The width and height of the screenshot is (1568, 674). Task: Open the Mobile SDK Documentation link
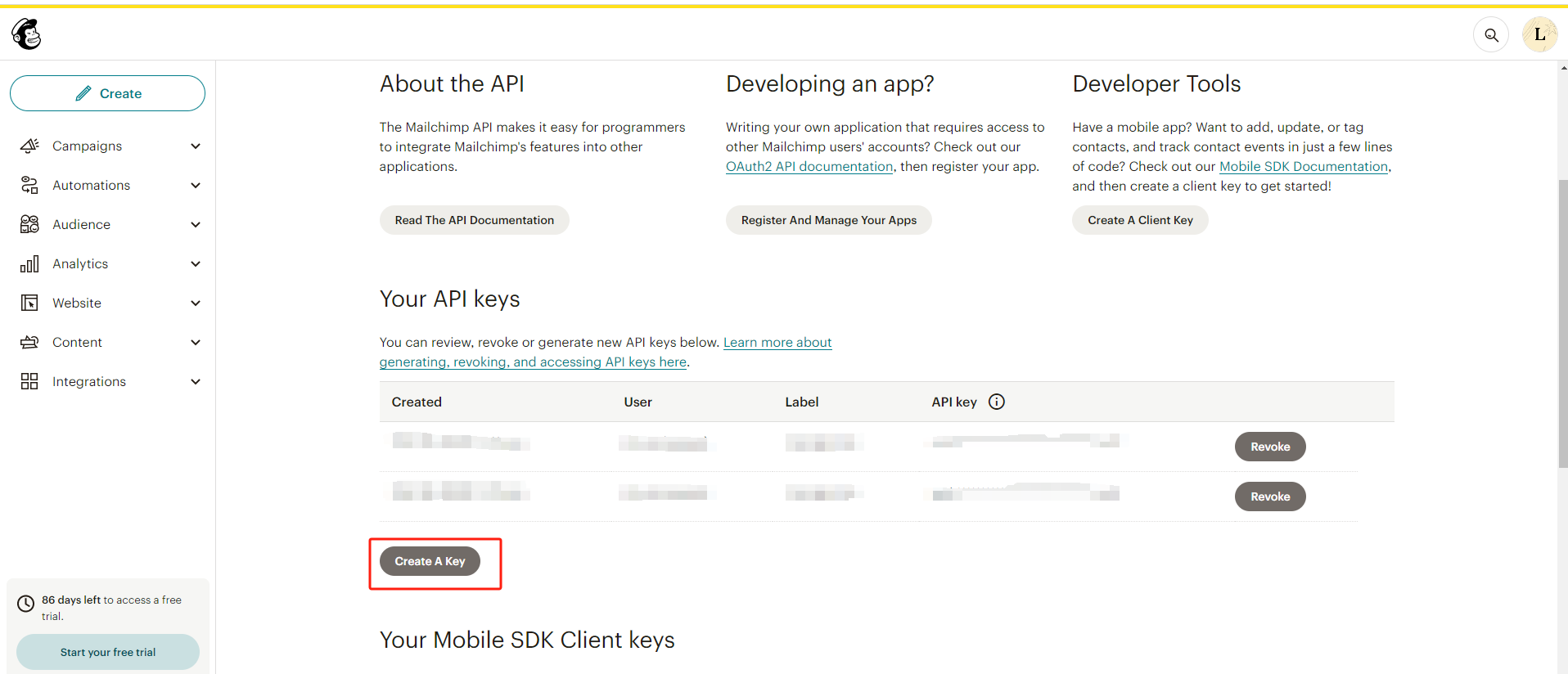click(1304, 166)
